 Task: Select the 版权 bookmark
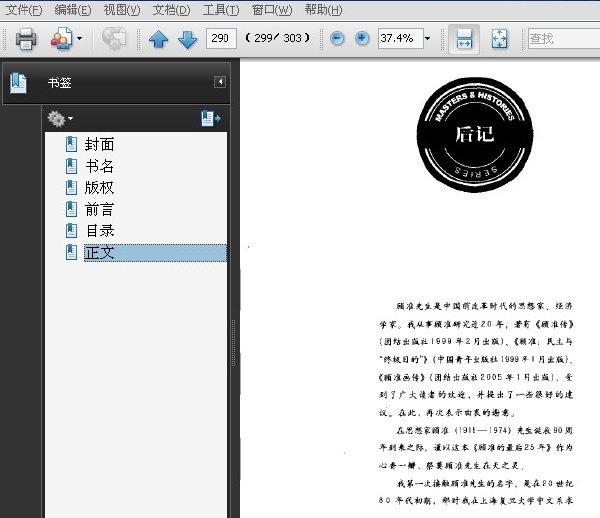(x=99, y=187)
